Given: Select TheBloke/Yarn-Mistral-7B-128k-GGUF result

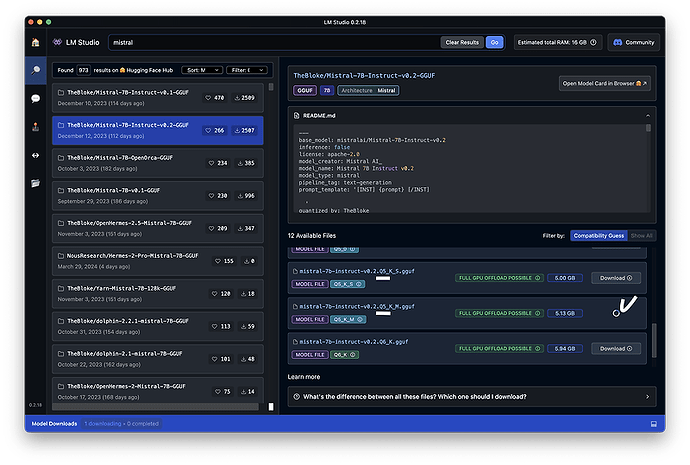Looking at the screenshot, I should [158, 294].
